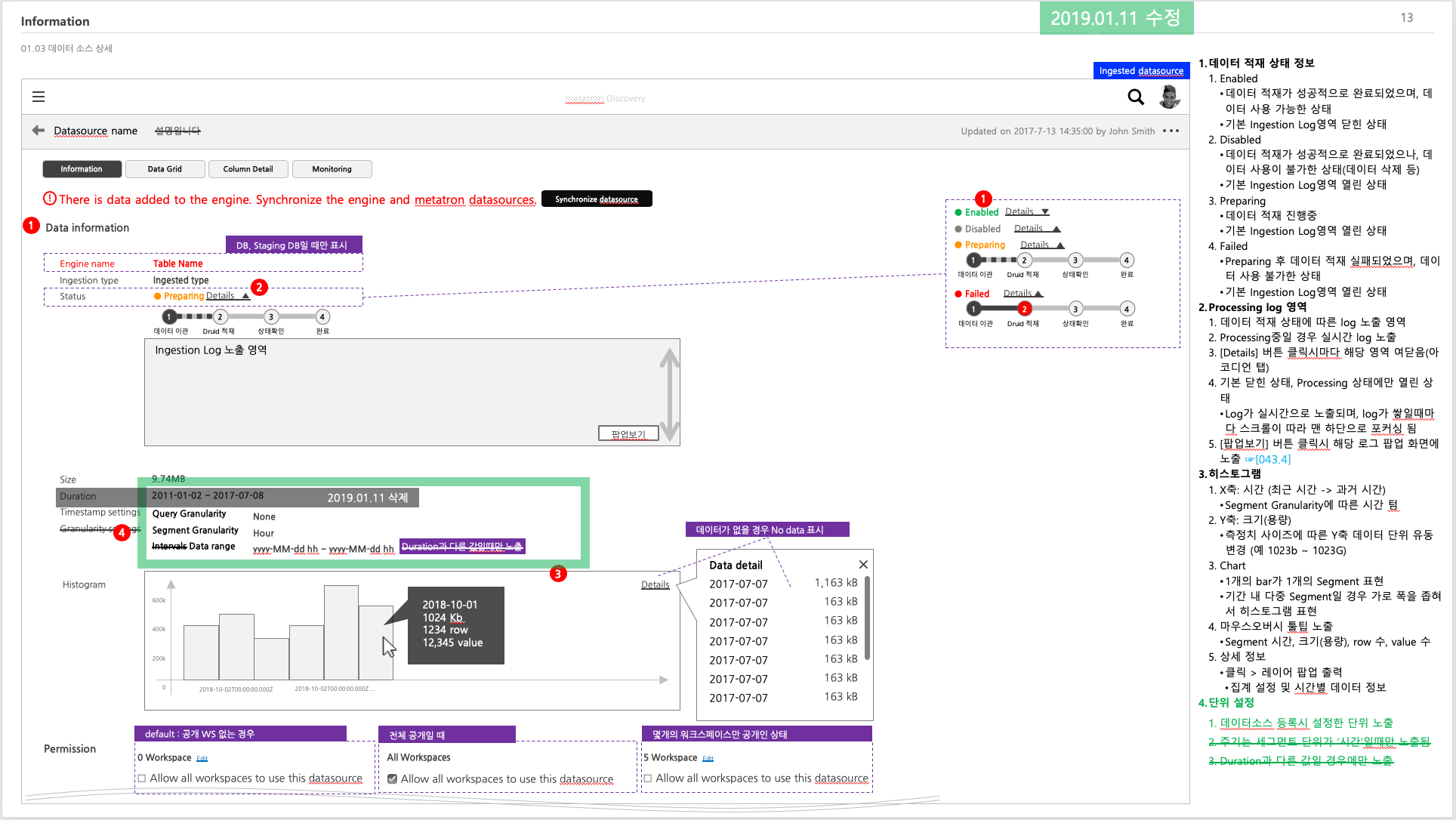Click the search magnifier icon

point(1135,97)
